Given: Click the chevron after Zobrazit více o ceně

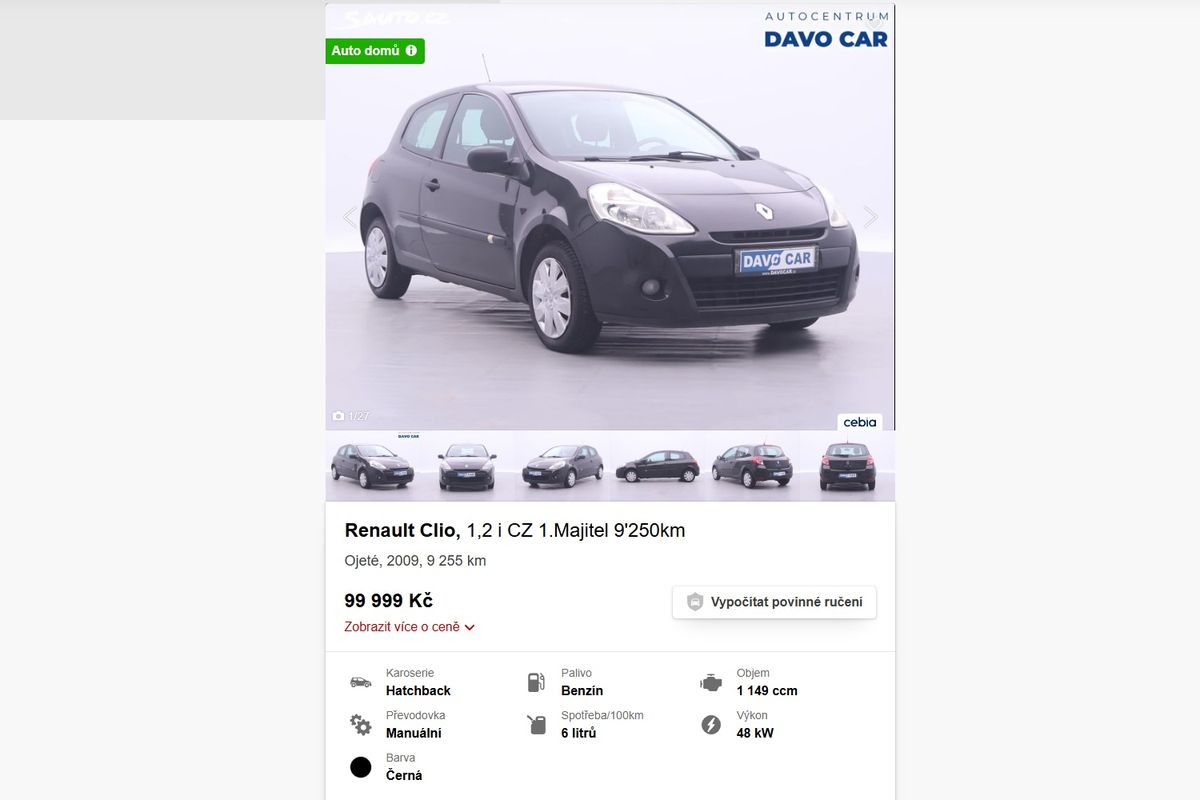Looking at the screenshot, I should click(x=470, y=628).
